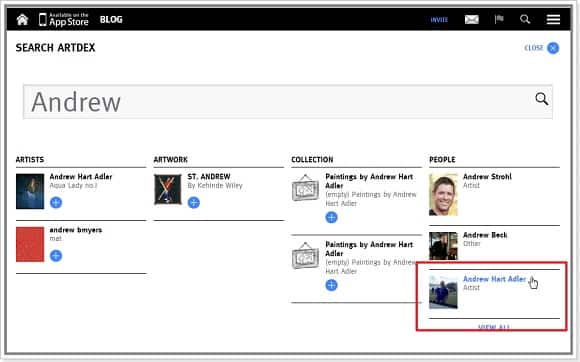The height and width of the screenshot is (362, 580).
Task: Click Aqua Lady no.1 subtitle
Action: pyautogui.click(x=73, y=186)
